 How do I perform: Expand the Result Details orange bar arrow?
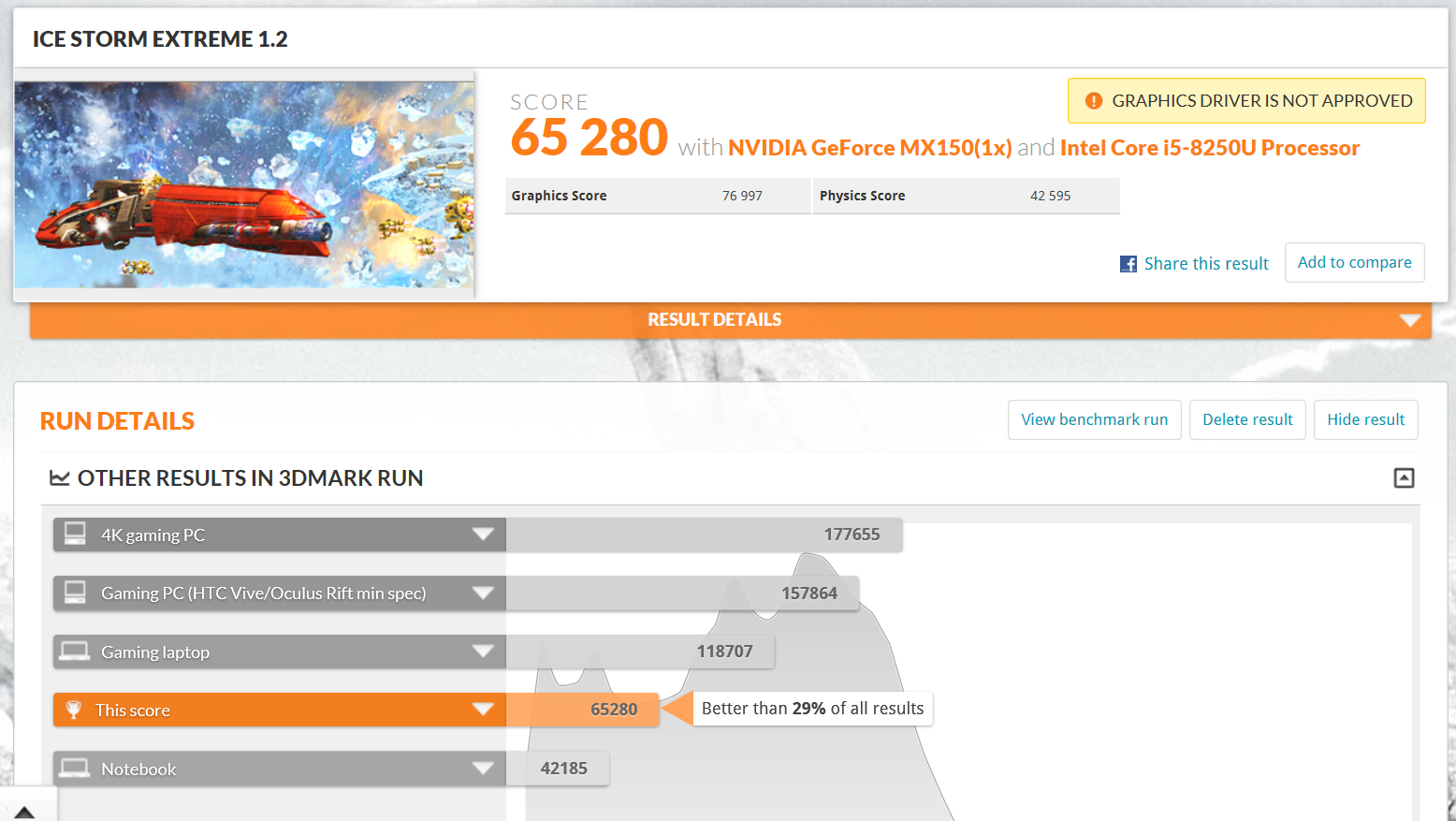(1410, 320)
